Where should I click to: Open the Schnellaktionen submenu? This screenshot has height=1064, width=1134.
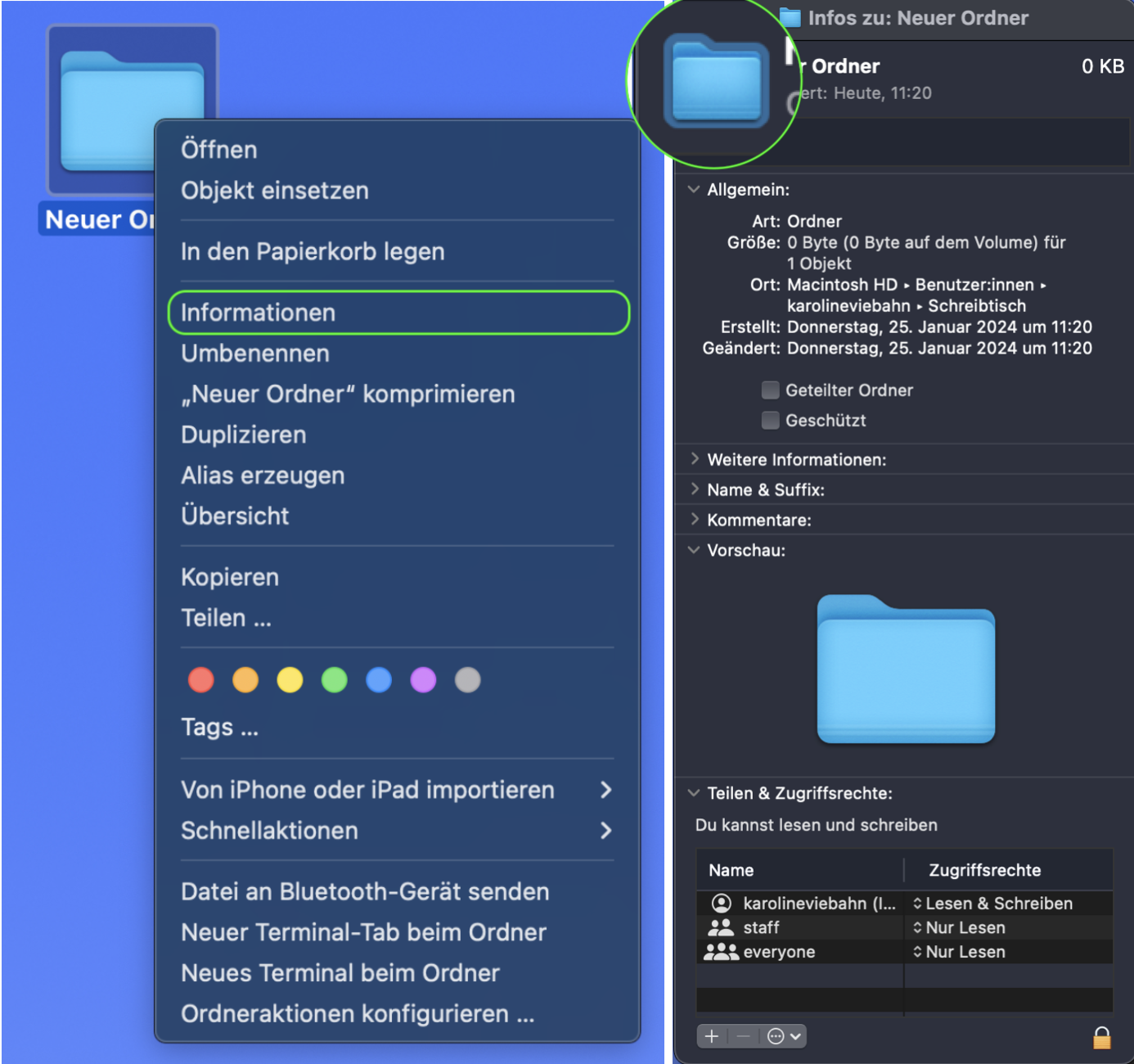pos(397,831)
